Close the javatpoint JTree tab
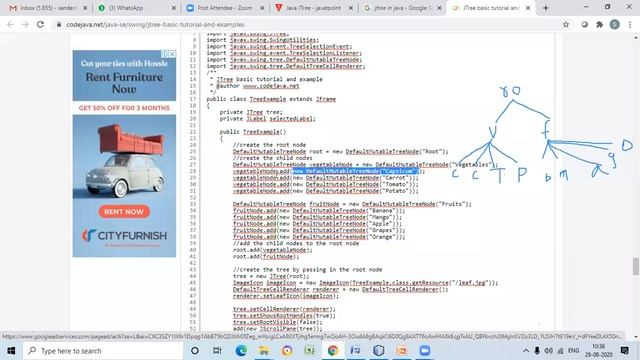This screenshot has height=360, width=640. 351,8
